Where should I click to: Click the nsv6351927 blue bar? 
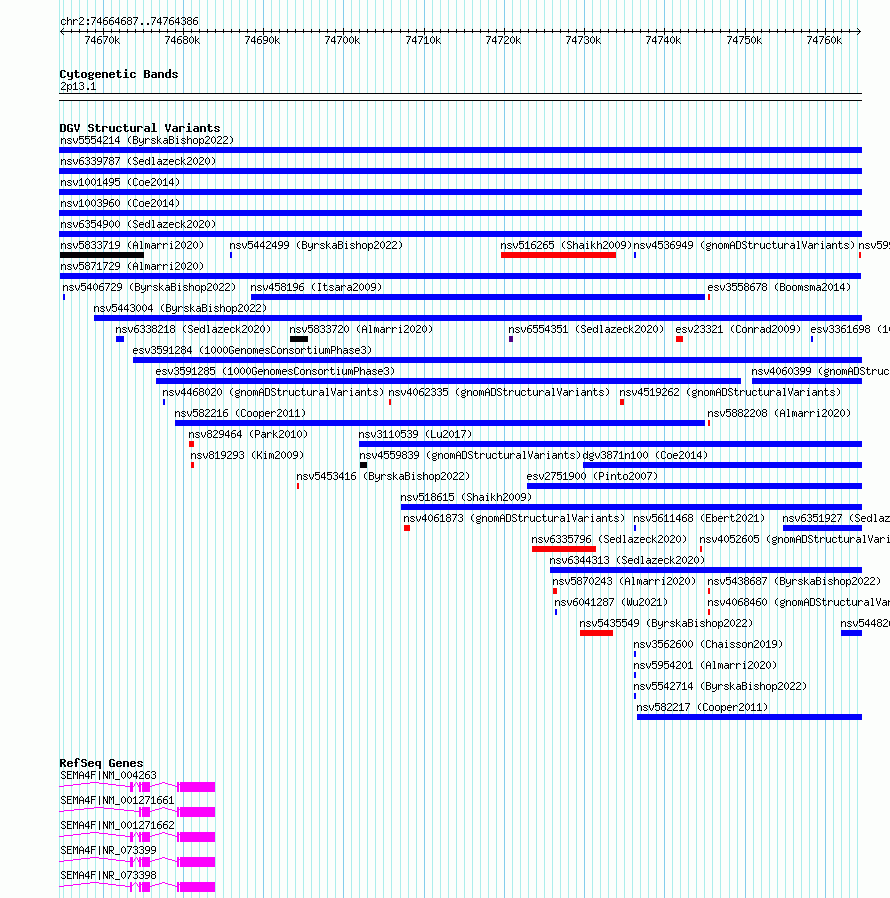(822, 528)
